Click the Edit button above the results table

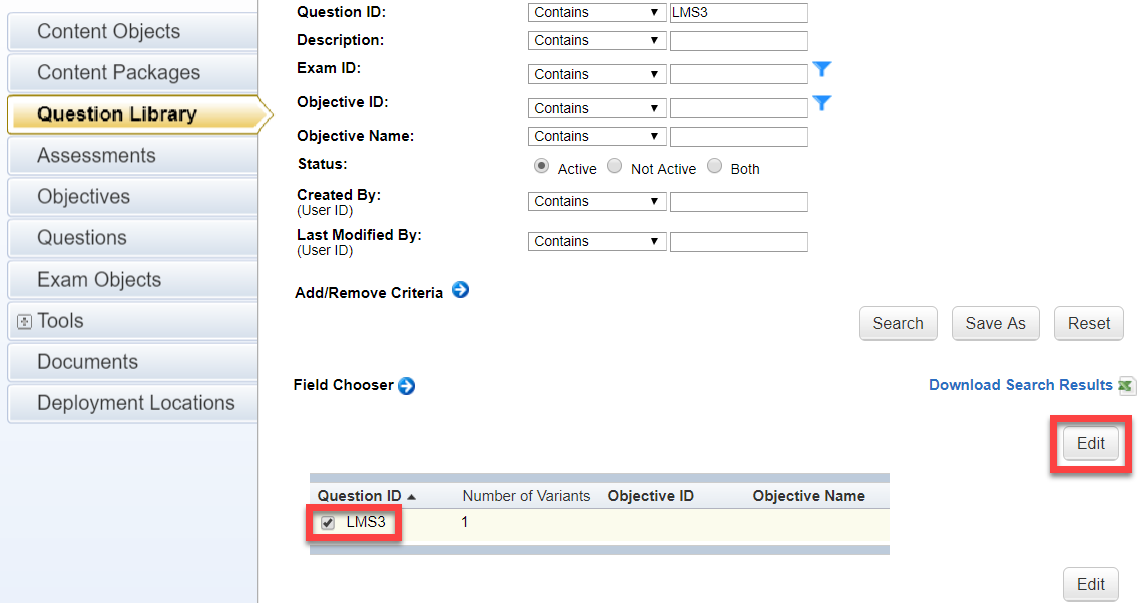pyautogui.click(x=1091, y=444)
